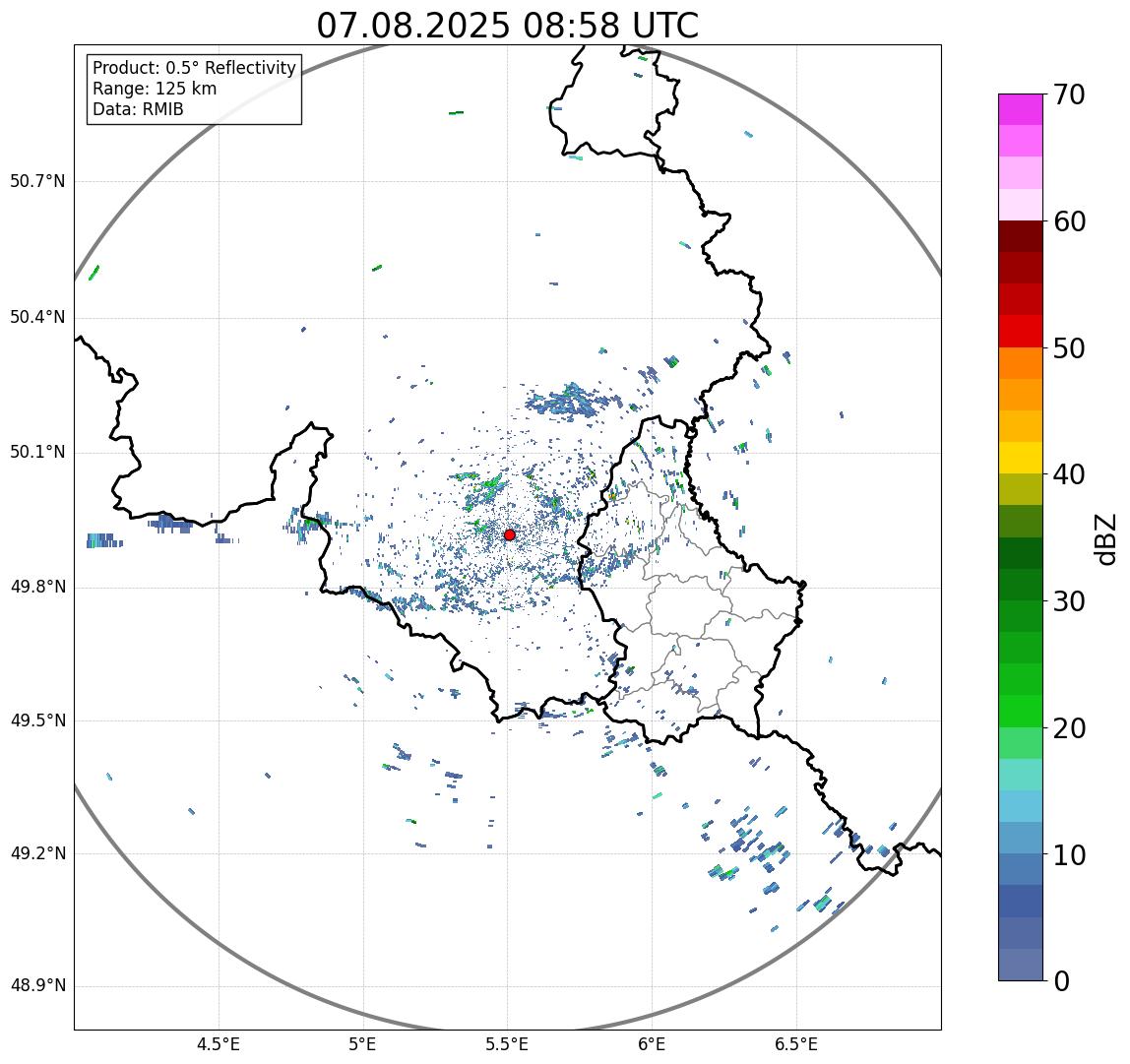
Task: Click the 'Range: 125 km' label
Action: tap(155, 89)
